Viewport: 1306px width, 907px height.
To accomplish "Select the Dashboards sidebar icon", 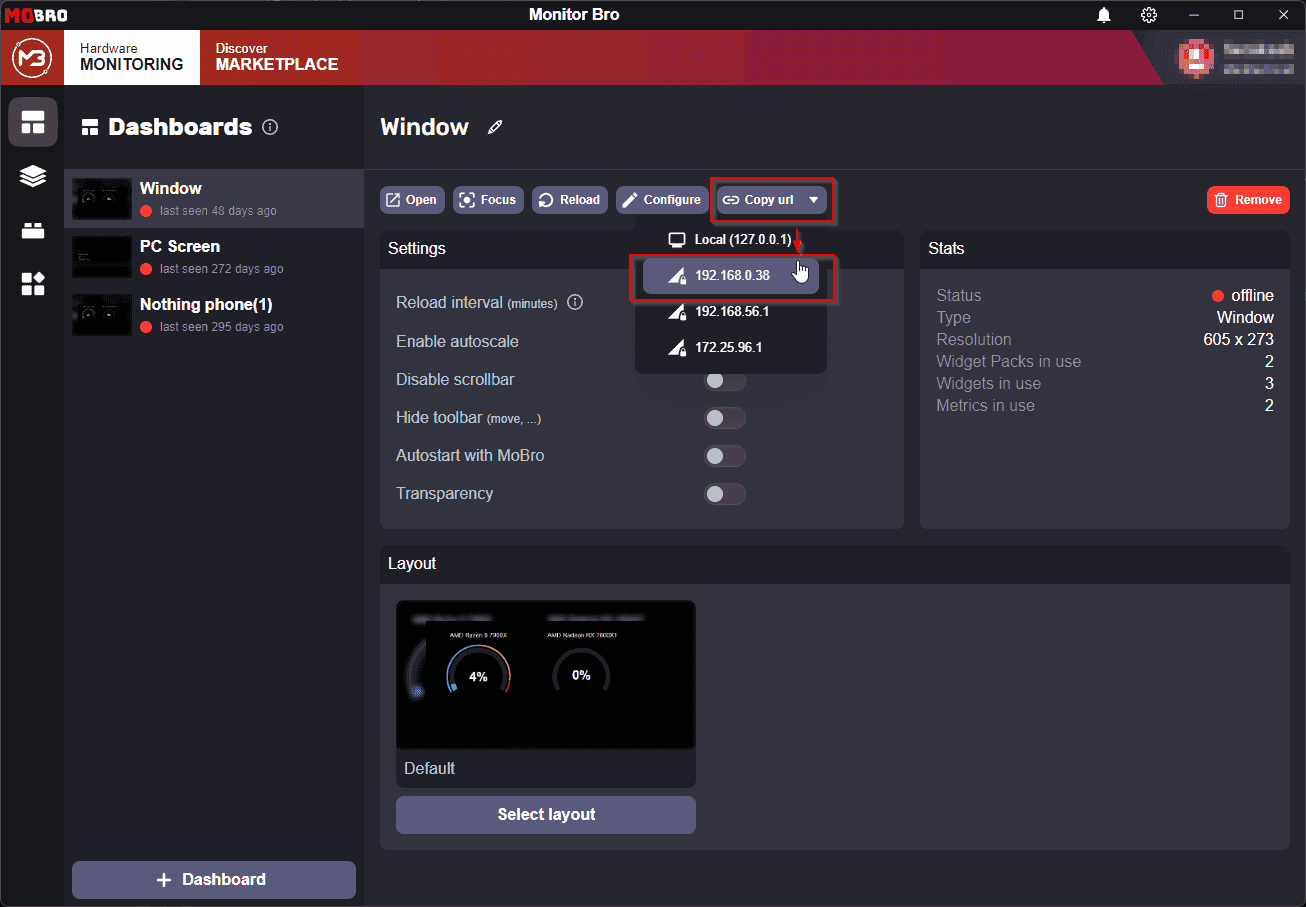I will [x=33, y=122].
